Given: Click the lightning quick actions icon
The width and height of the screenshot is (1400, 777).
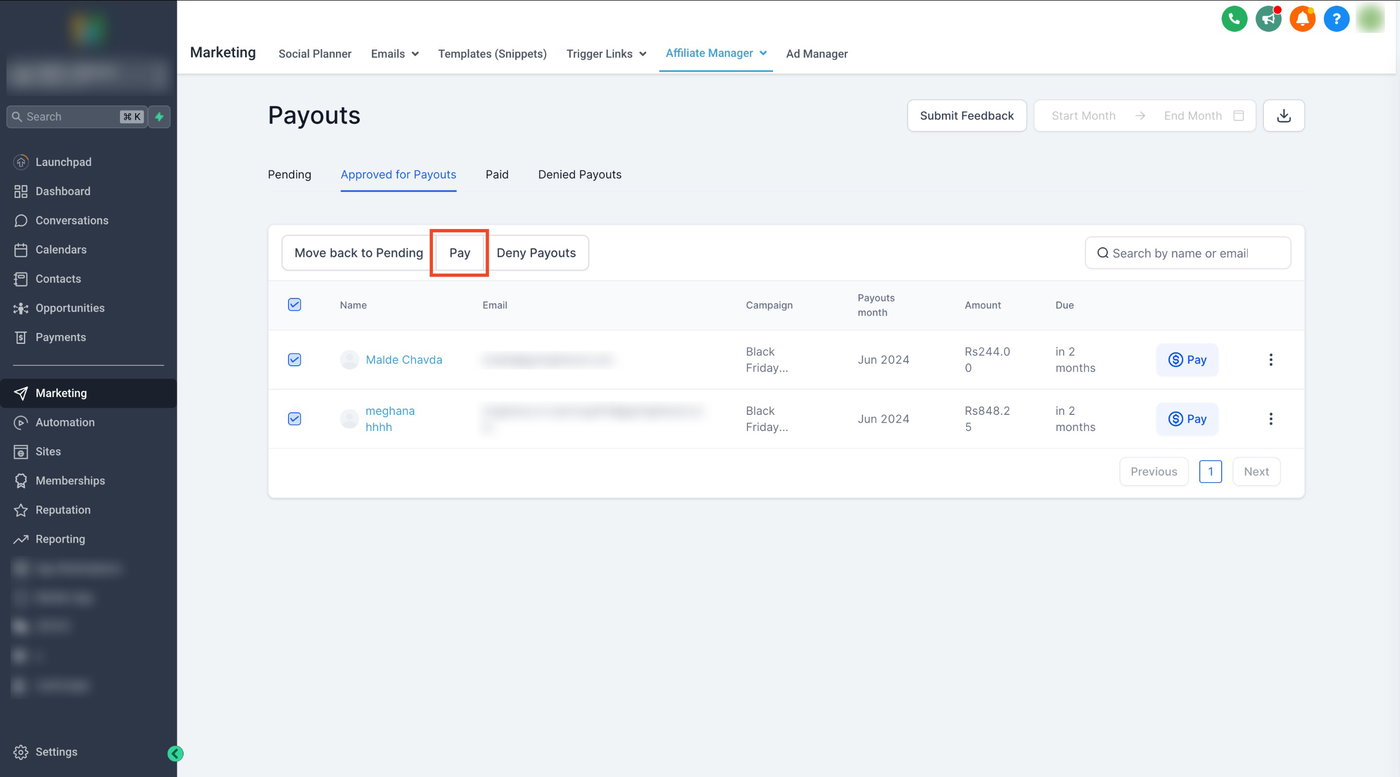Looking at the screenshot, I should pos(159,117).
